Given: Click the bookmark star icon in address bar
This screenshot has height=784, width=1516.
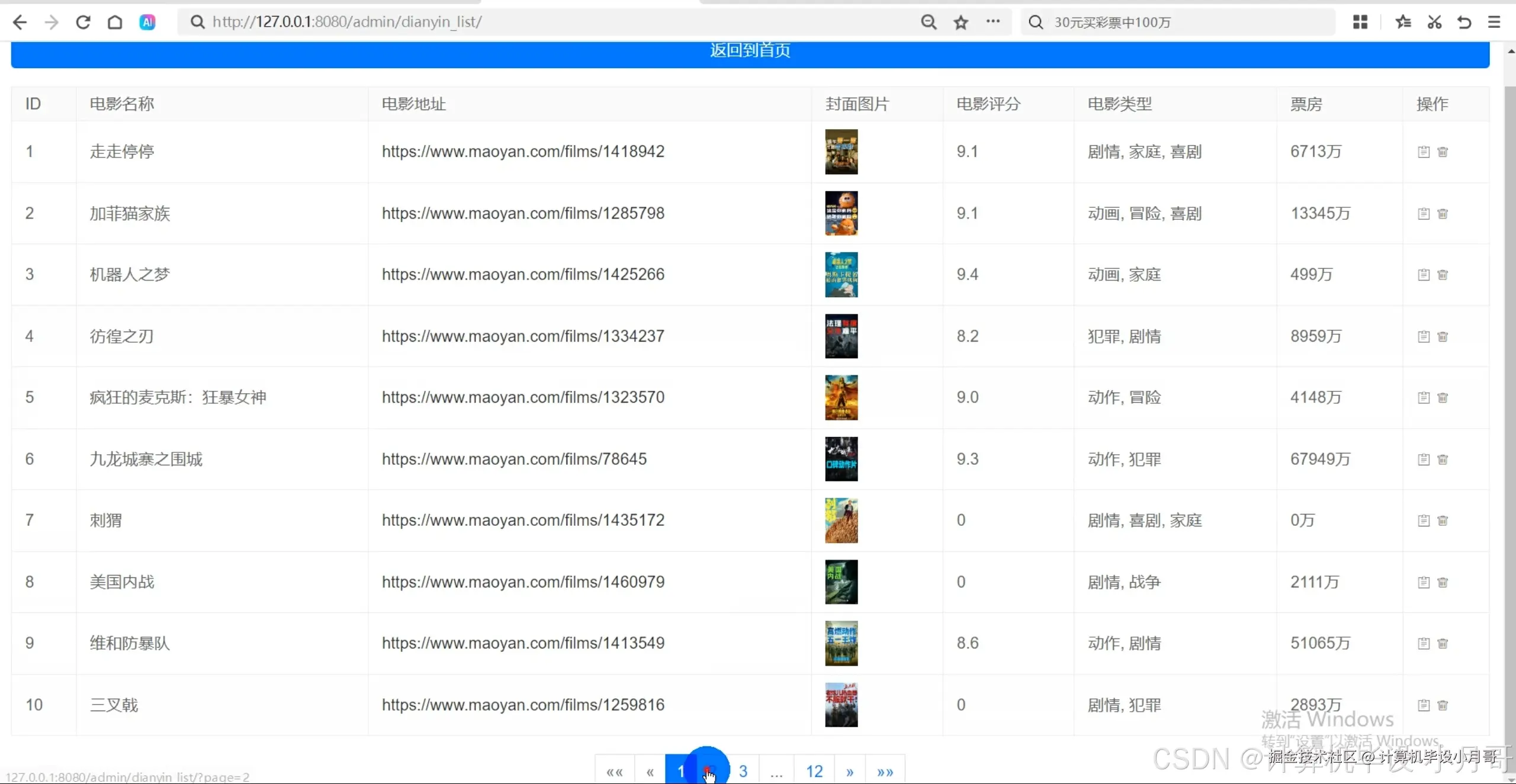Looking at the screenshot, I should tap(961, 23).
